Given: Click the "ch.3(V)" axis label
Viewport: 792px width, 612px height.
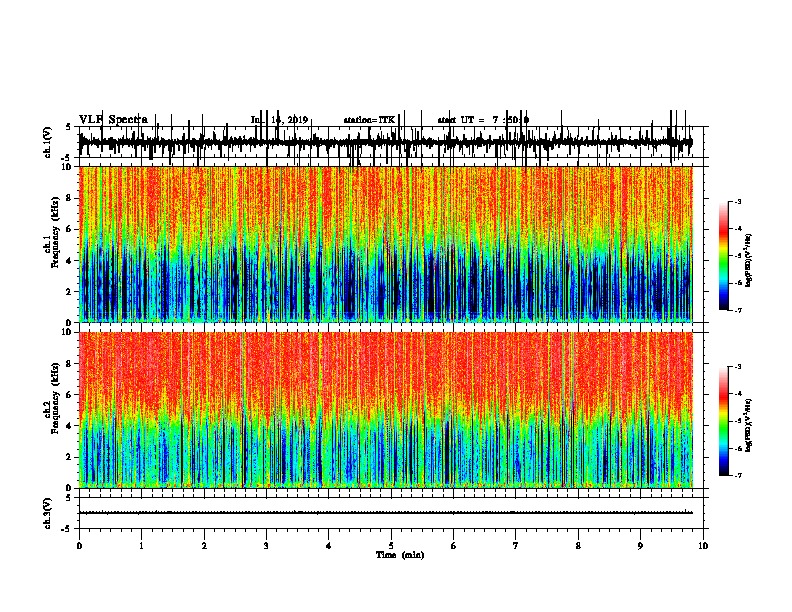Looking at the screenshot, I should [48, 513].
